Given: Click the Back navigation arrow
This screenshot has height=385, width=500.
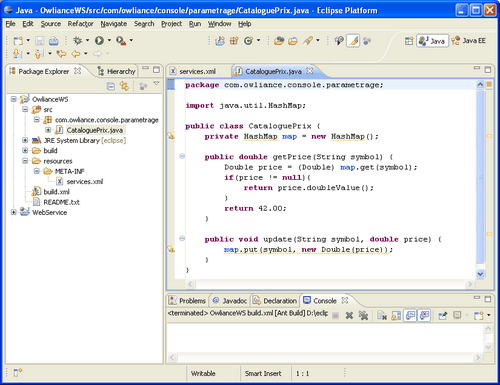Looking at the screenshot, I should tap(76, 53).
